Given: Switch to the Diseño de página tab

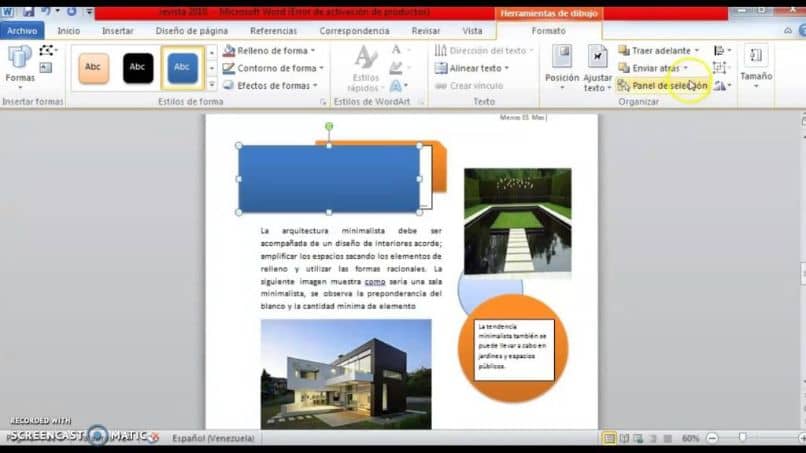Looking at the screenshot, I should pos(192,31).
